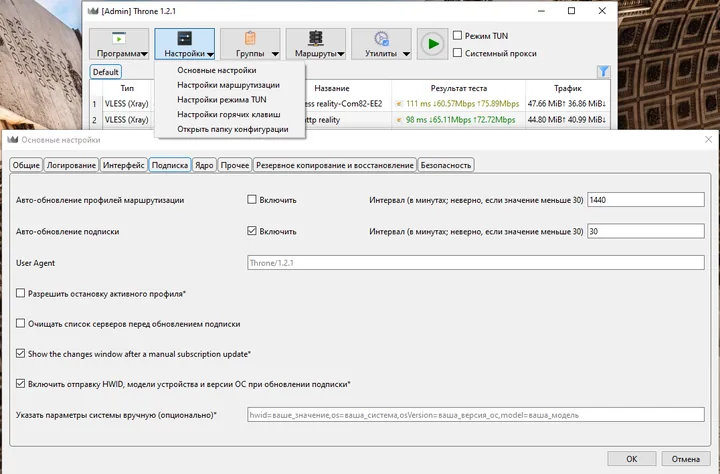Select the Default group tab
This screenshot has width=720, height=474.
coord(106,72)
